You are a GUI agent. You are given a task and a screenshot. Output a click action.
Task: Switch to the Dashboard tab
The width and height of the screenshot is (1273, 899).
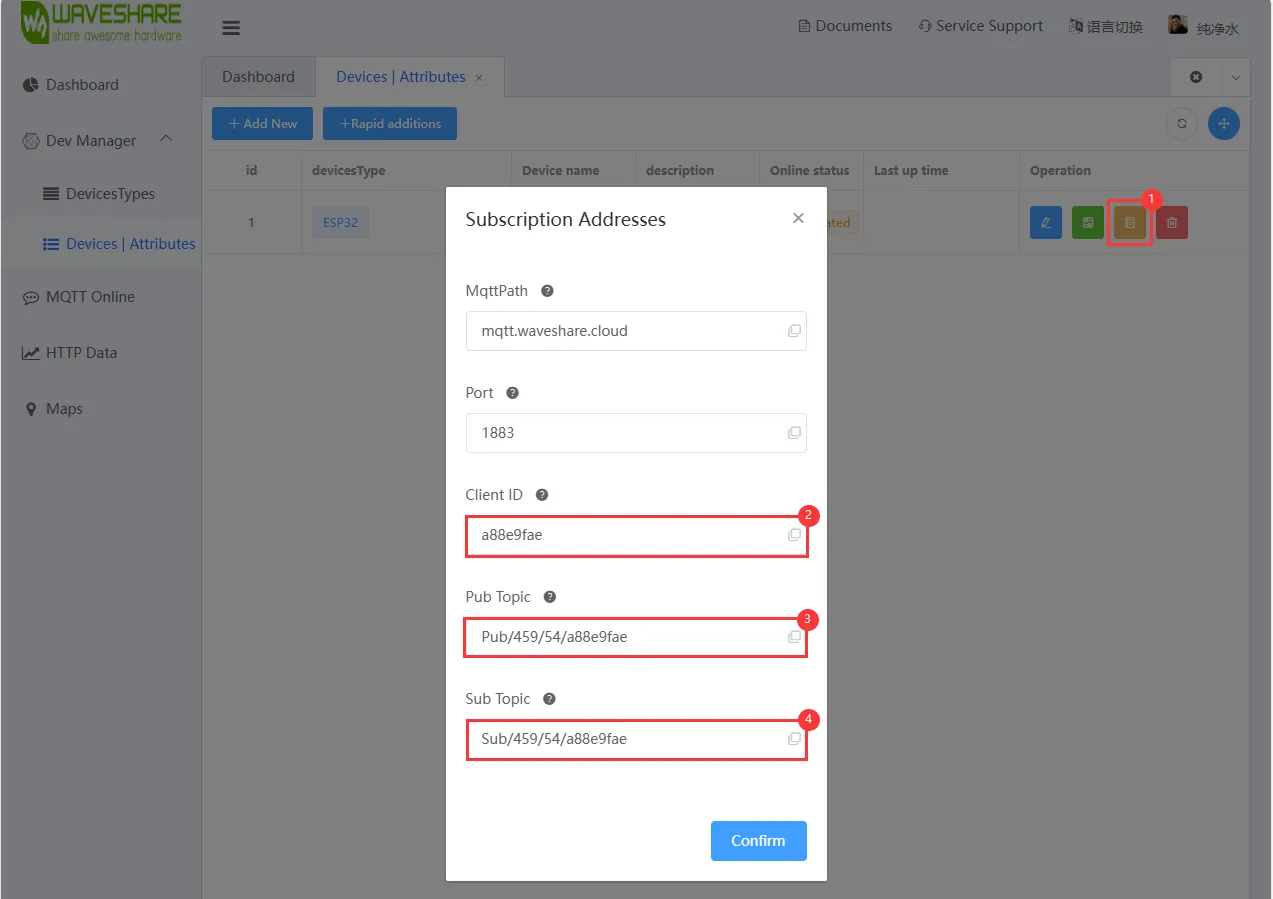258,77
